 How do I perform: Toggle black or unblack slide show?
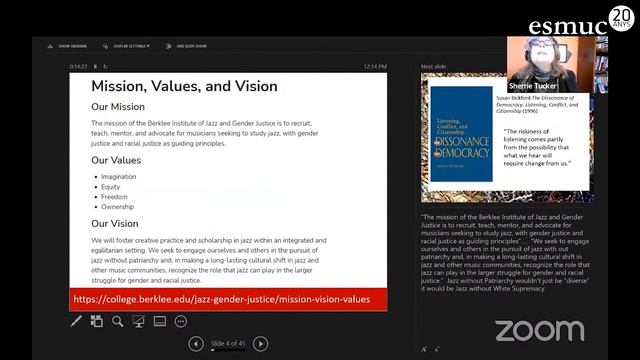[x=138, y=321]
